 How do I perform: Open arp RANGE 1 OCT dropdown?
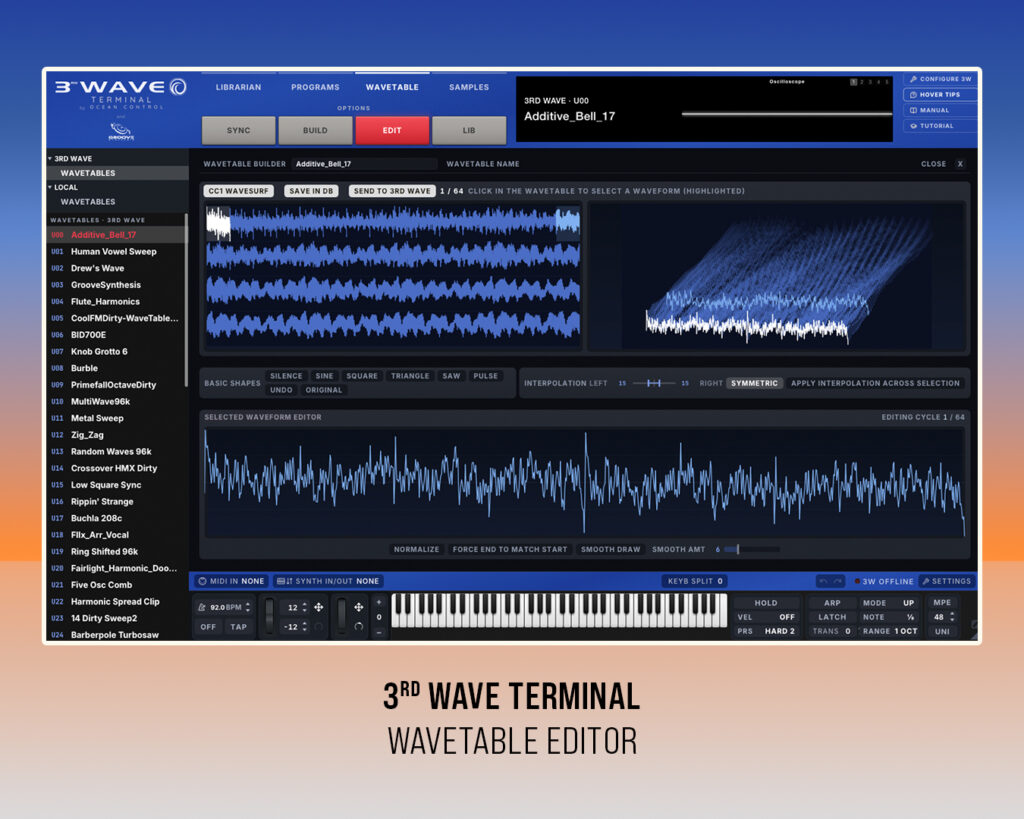pyautogui.click(x=889, y=632)
